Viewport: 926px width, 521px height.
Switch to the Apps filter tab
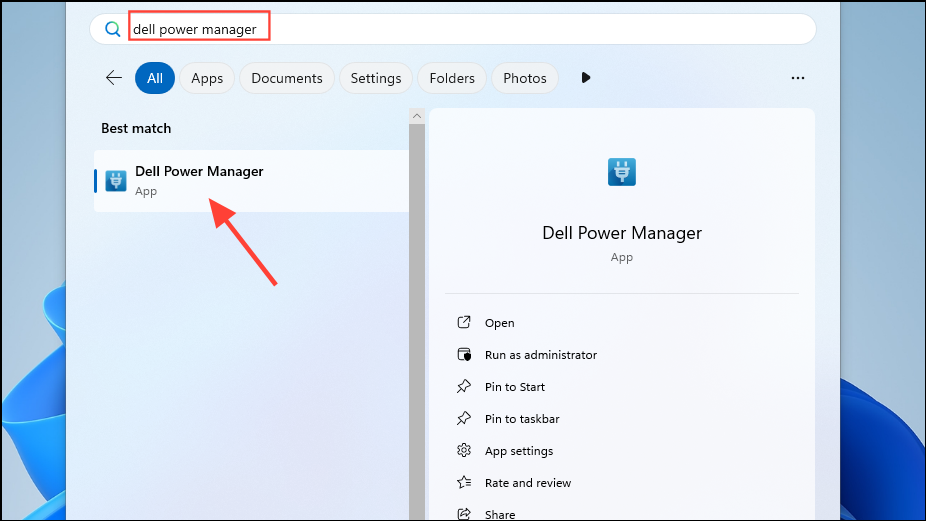click(207, 78)
